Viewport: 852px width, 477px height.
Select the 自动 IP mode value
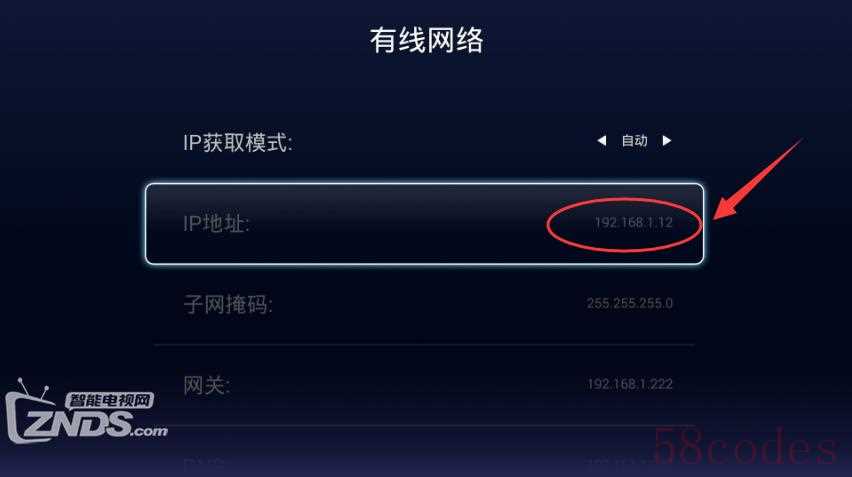point(634,141)
